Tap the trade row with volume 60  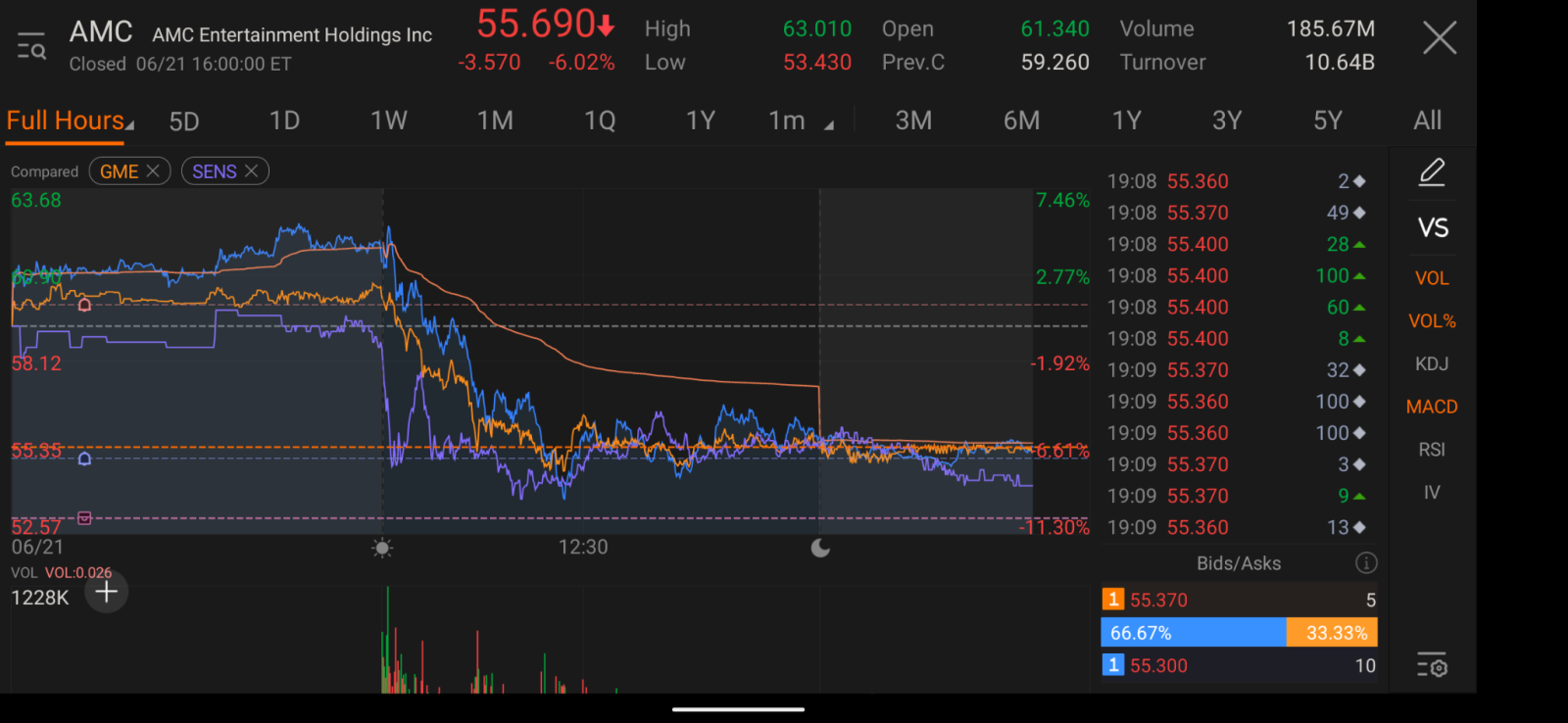click(x=1237, y=307)
